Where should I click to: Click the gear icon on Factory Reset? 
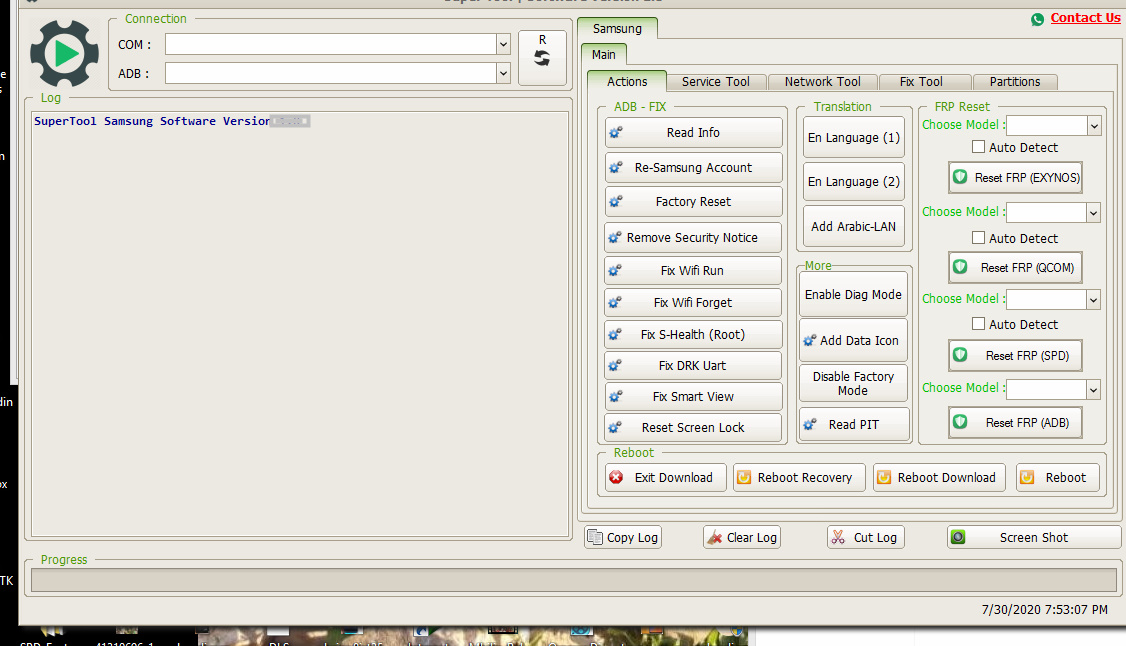coord(615,202)
